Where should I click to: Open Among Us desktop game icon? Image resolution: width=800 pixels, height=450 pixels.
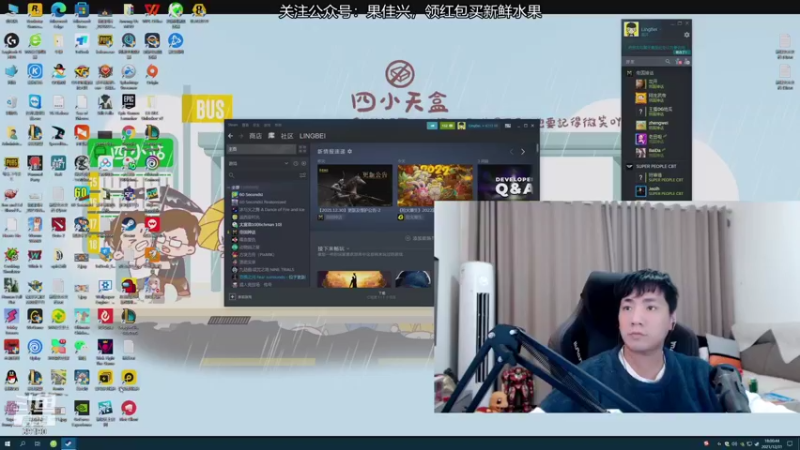(x=129, y=286)
